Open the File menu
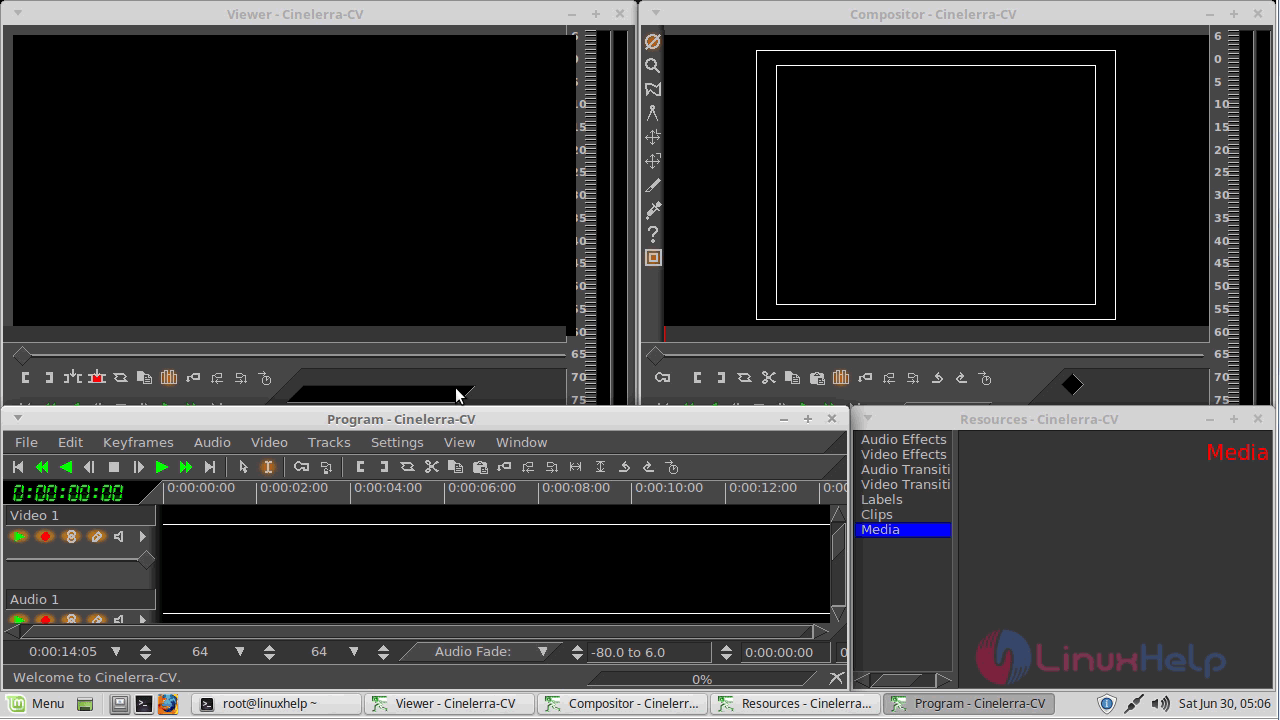The image size is (1280, 720). point(27,442)
